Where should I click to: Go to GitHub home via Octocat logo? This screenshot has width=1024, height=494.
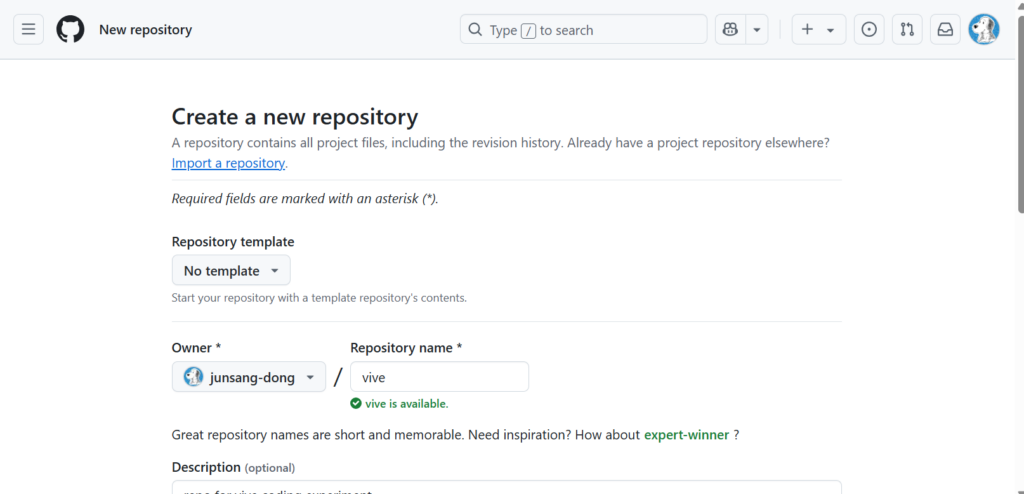point(70,30)
